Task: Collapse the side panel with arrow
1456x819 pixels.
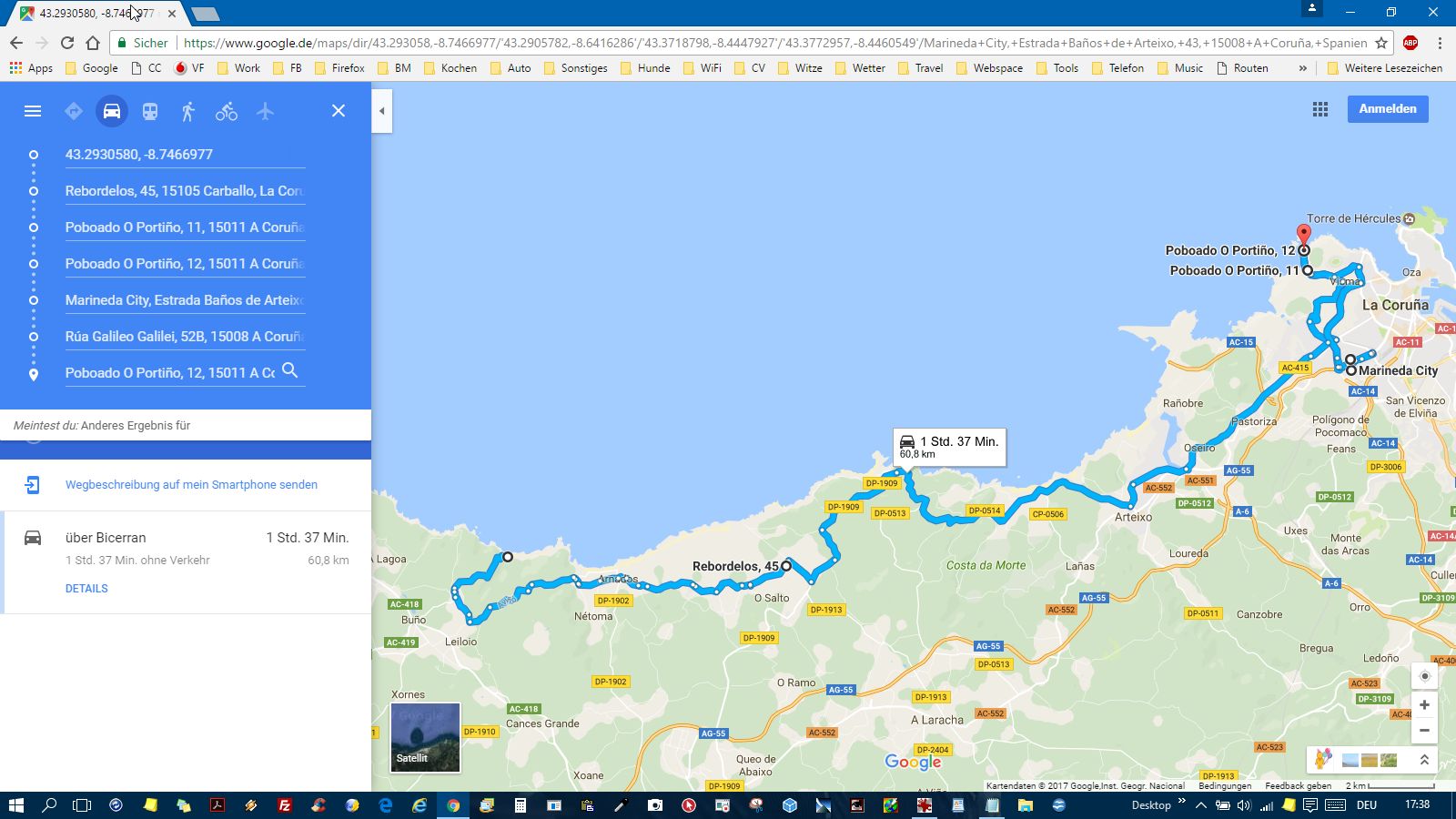Action: [382, 111]
